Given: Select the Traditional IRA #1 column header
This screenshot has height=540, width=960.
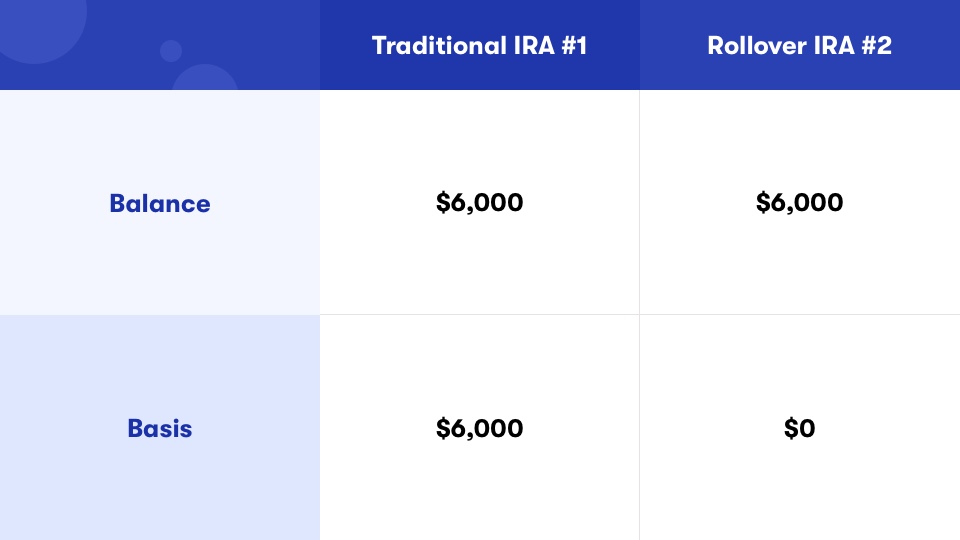Looking at the screenshot, I should (479, 45).
